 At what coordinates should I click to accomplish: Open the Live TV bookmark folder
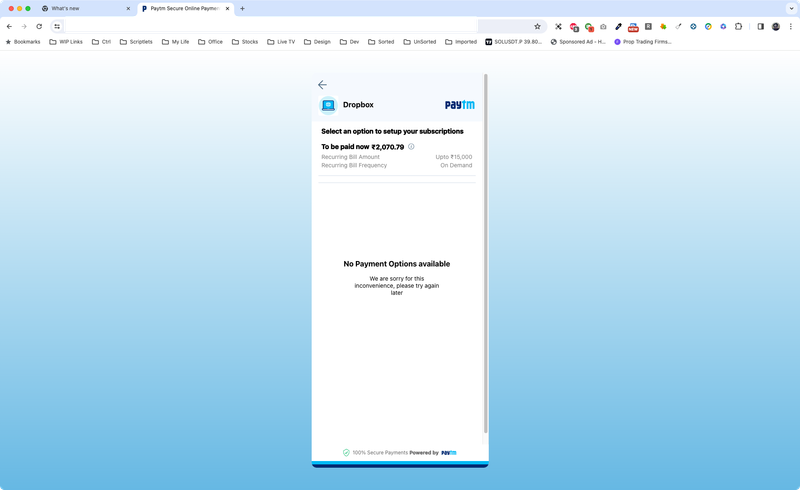coord(281,42)
